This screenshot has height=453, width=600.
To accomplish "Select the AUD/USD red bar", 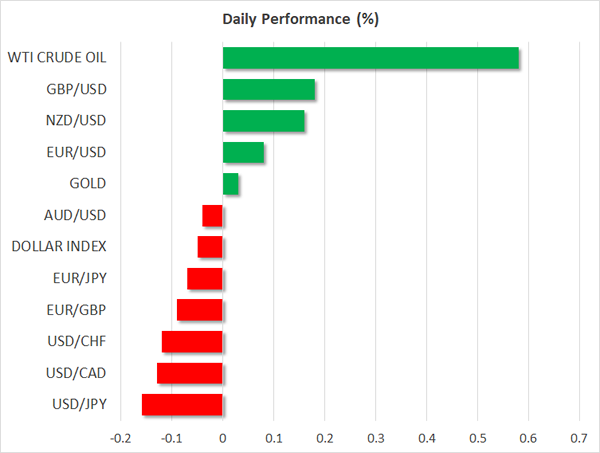I will pyautogui.click(x=212, y=216).
